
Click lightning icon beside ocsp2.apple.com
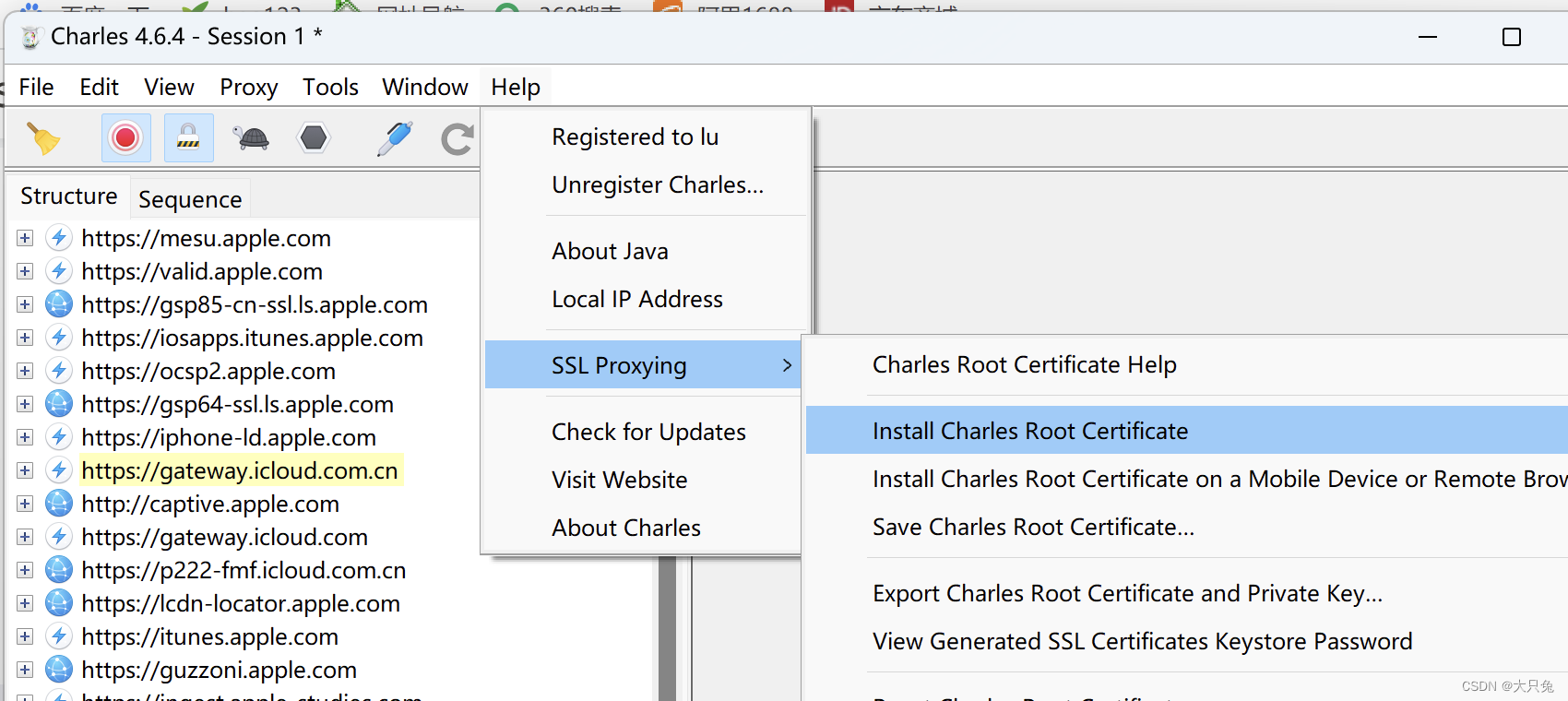59,371
